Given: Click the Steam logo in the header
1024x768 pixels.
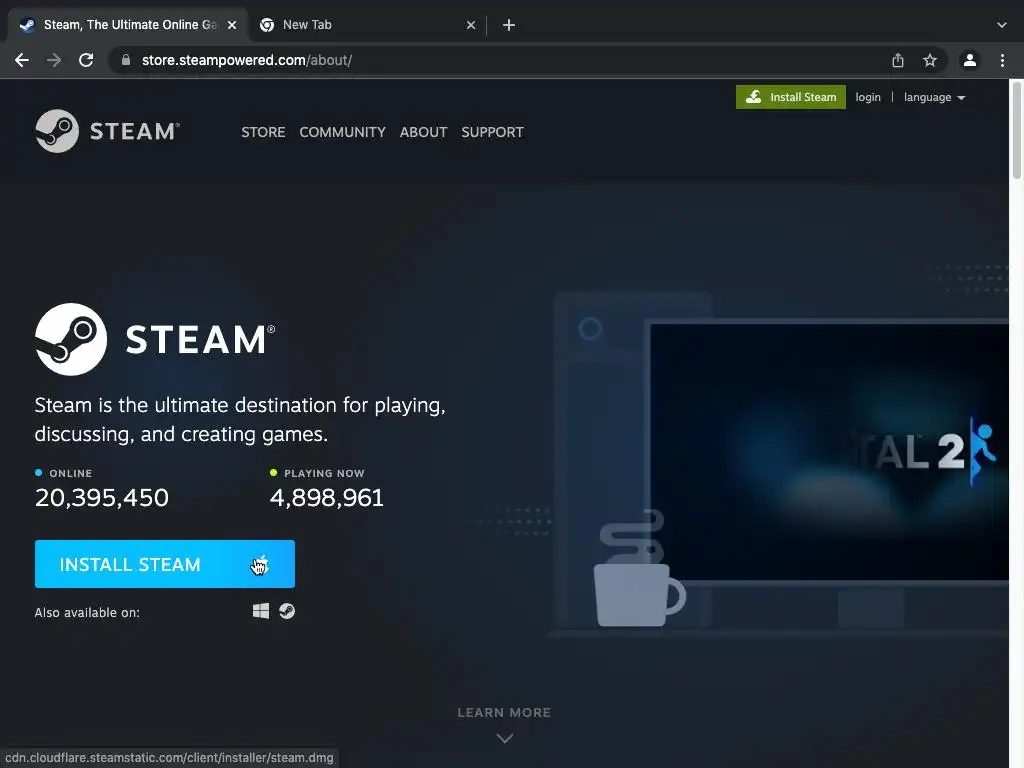Looking at the screenshot, I should pyautogui.click(x=107, y=131).
